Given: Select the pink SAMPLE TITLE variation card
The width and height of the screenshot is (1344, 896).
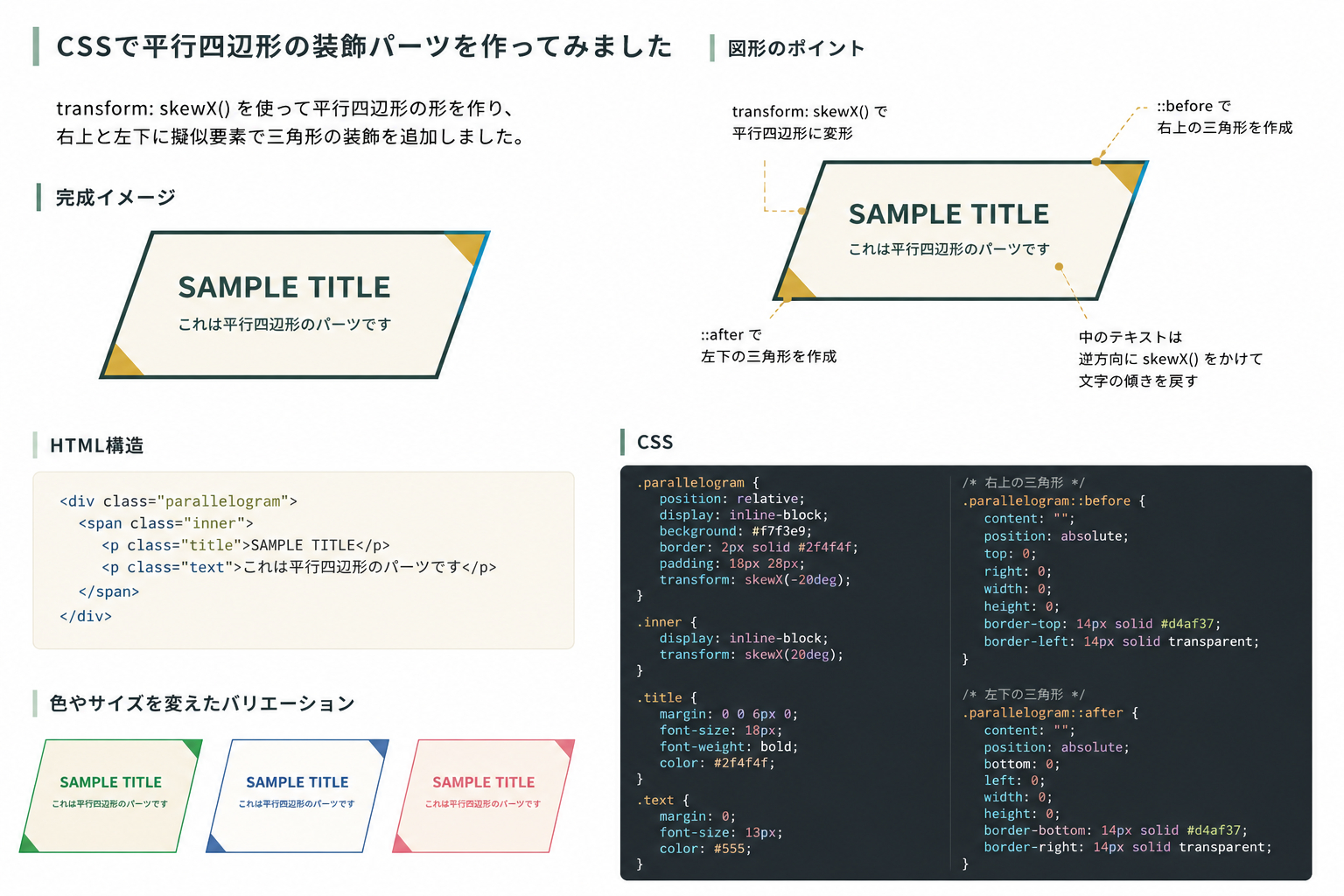Looking at the screenshot, I should 484,795.
